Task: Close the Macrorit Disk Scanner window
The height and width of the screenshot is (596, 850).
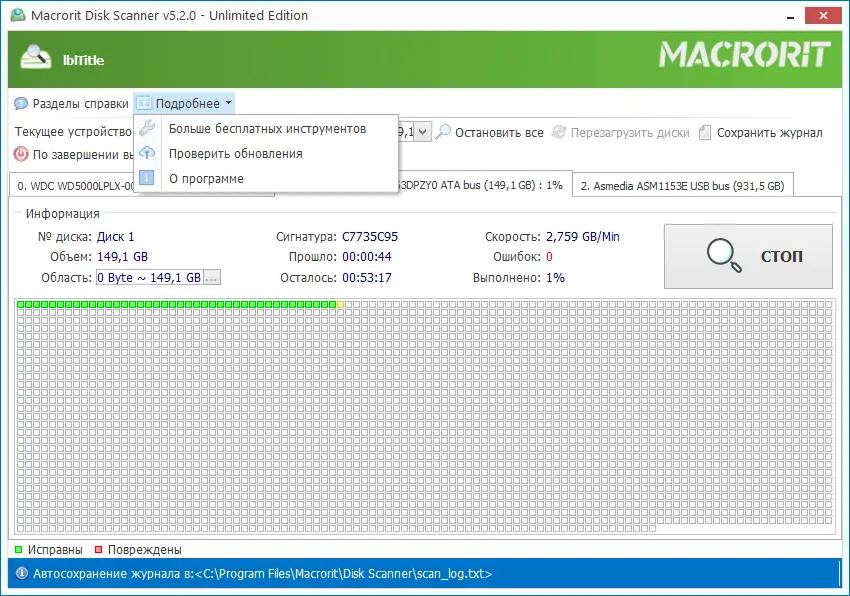Action: pos(823,16)
